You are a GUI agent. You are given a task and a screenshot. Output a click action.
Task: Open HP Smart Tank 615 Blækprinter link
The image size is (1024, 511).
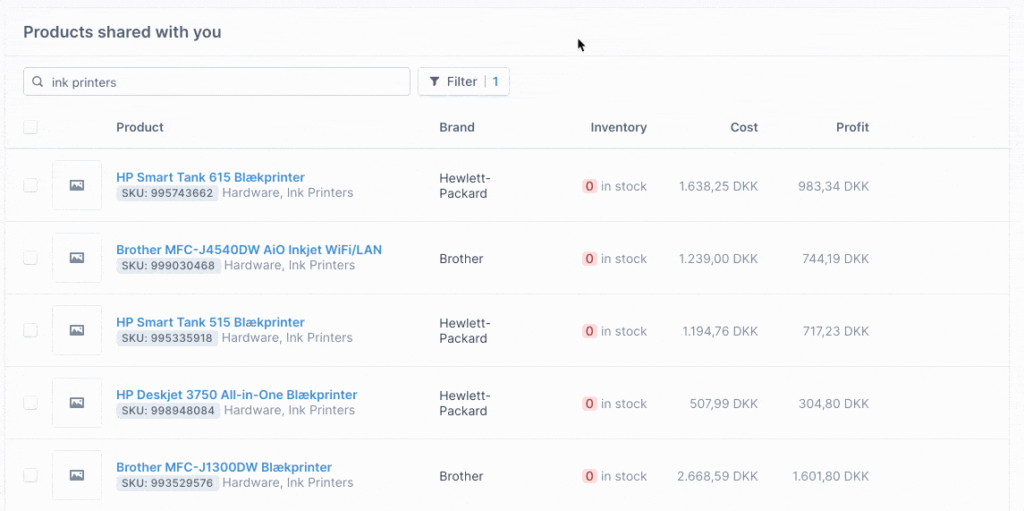pyautogui.click(x=210, y=177)
